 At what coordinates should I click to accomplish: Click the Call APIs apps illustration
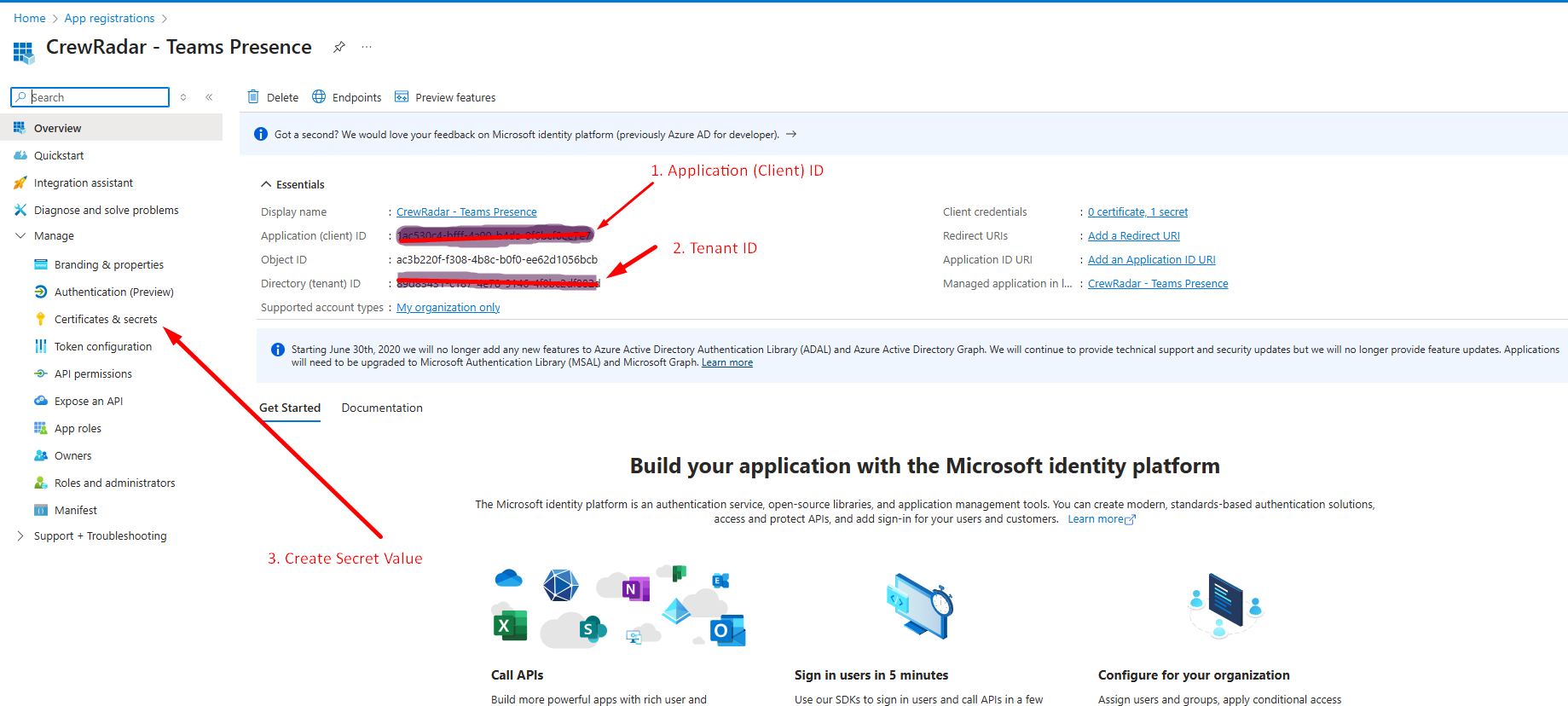click(620, 606)
